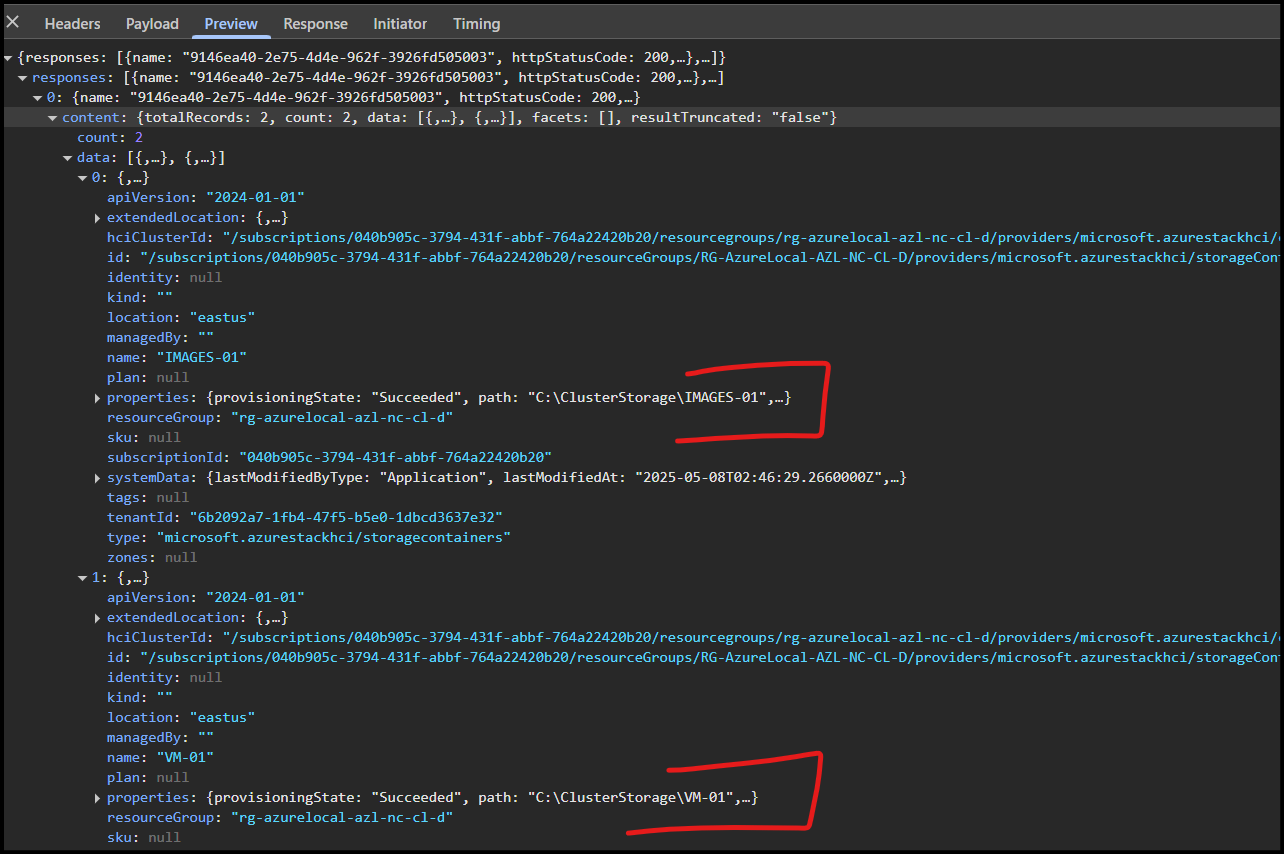The height and width of the screenshot is (854, 1284).
Task: Collapse the response item 0 node
Action: [38, 98]
